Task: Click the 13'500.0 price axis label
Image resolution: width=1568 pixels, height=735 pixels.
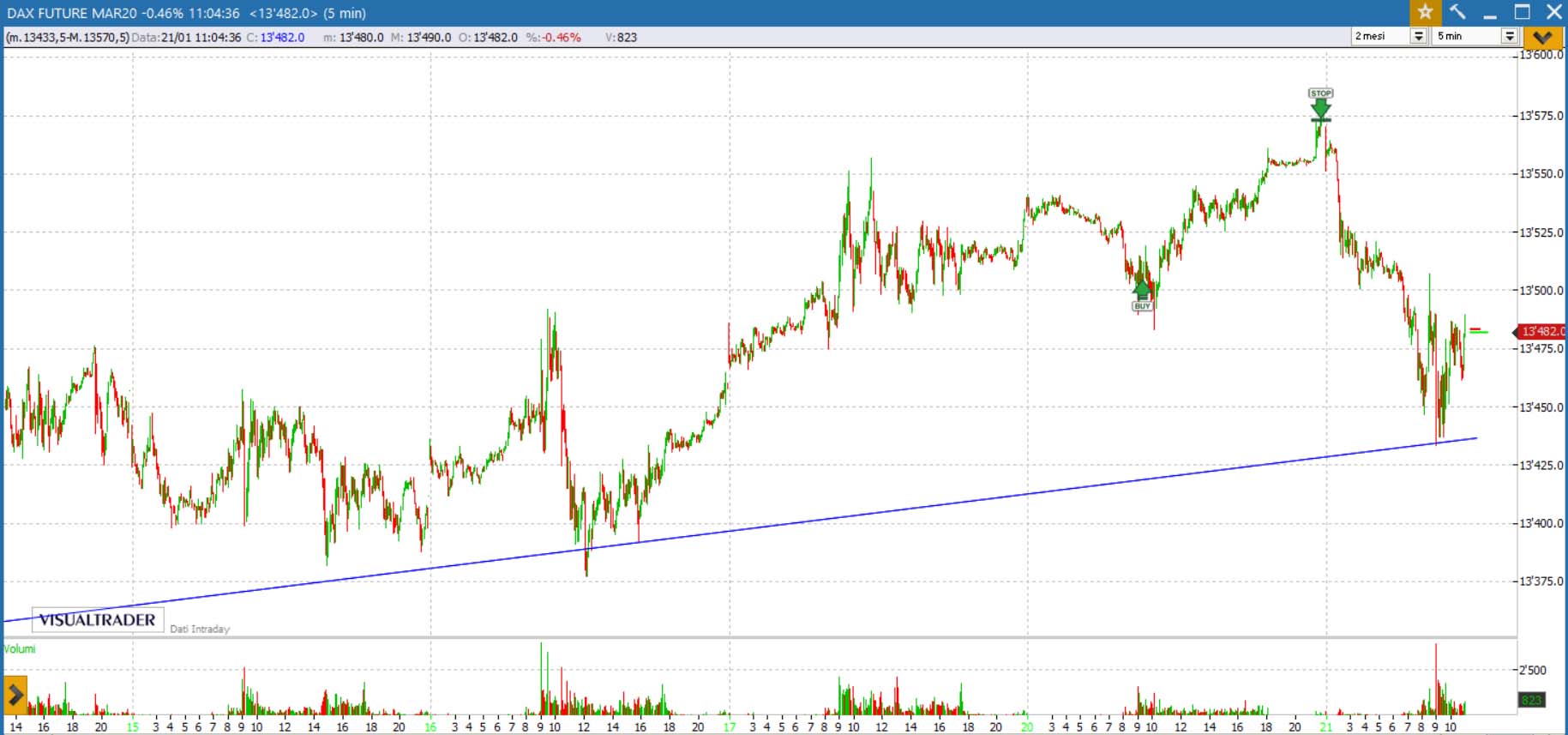Action: (x=1541, y=291)
